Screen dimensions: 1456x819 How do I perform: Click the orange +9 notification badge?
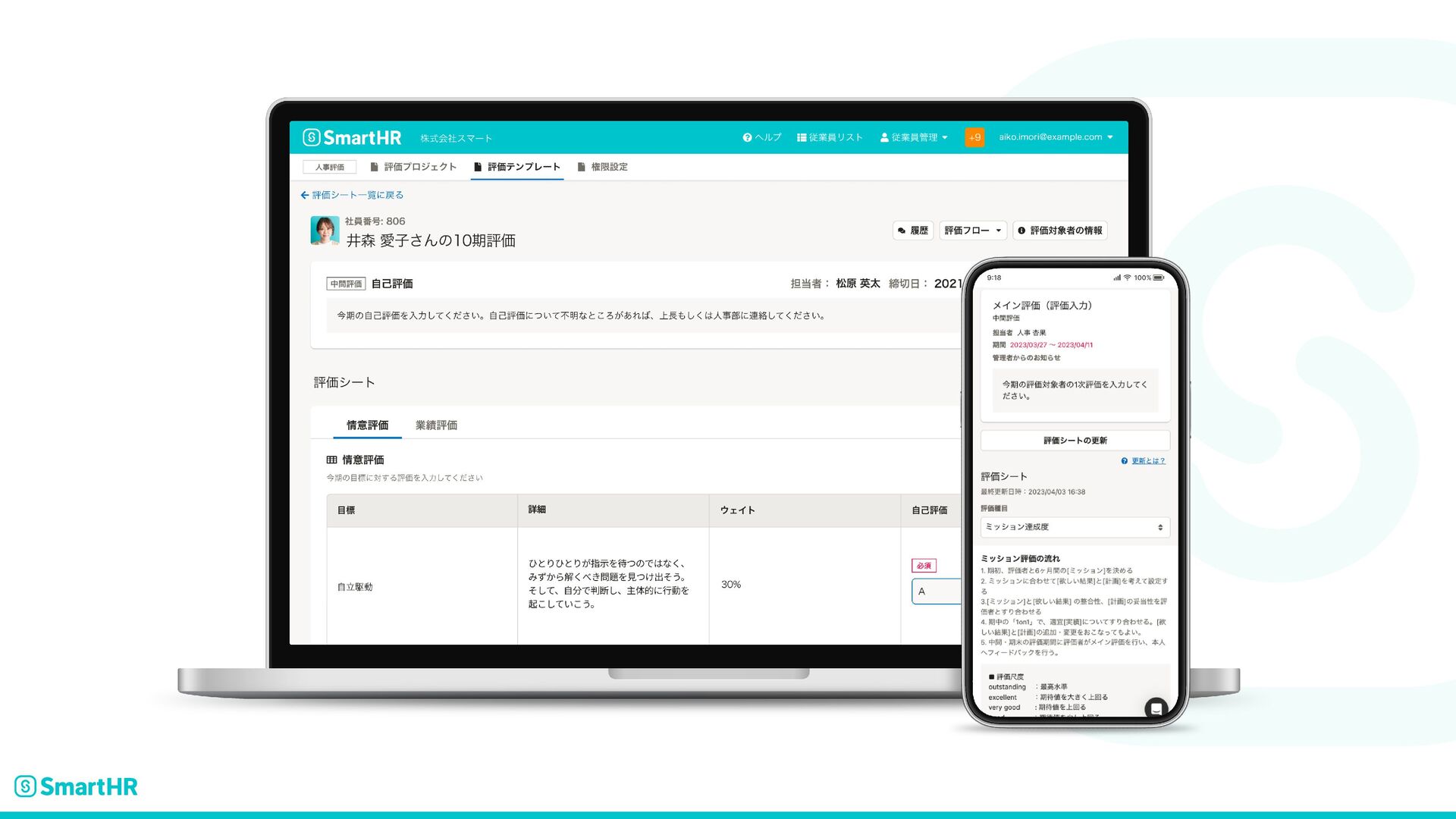[x=974, y=137]
